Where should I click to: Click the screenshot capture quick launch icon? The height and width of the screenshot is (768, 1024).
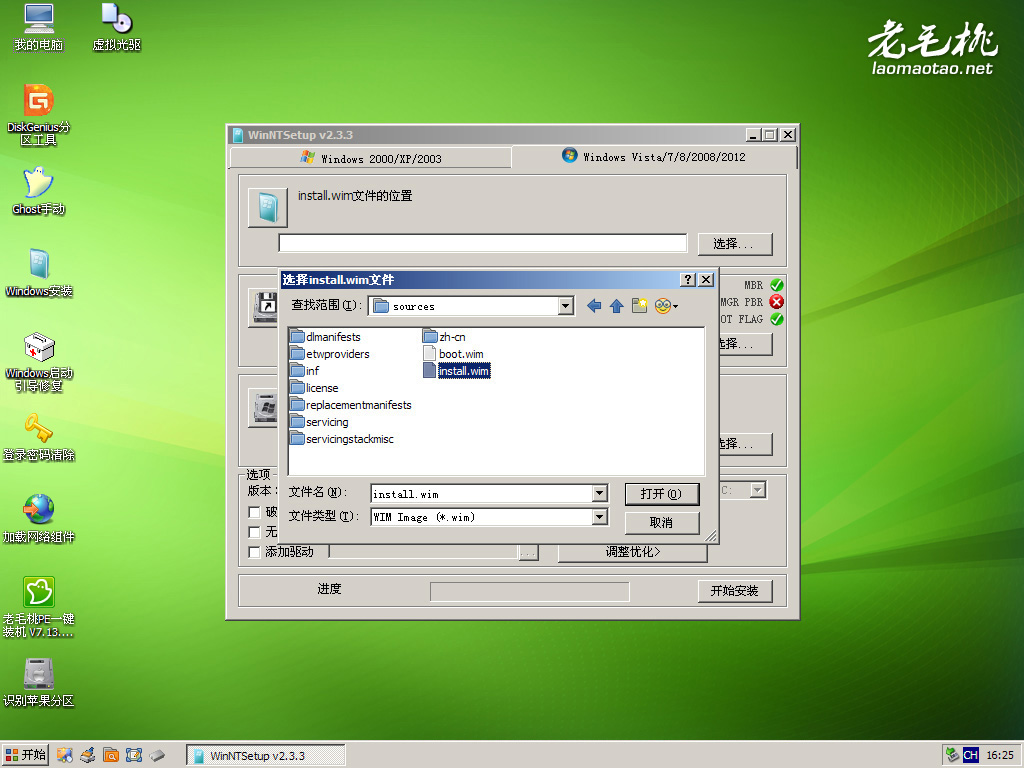tap(134, 756)
